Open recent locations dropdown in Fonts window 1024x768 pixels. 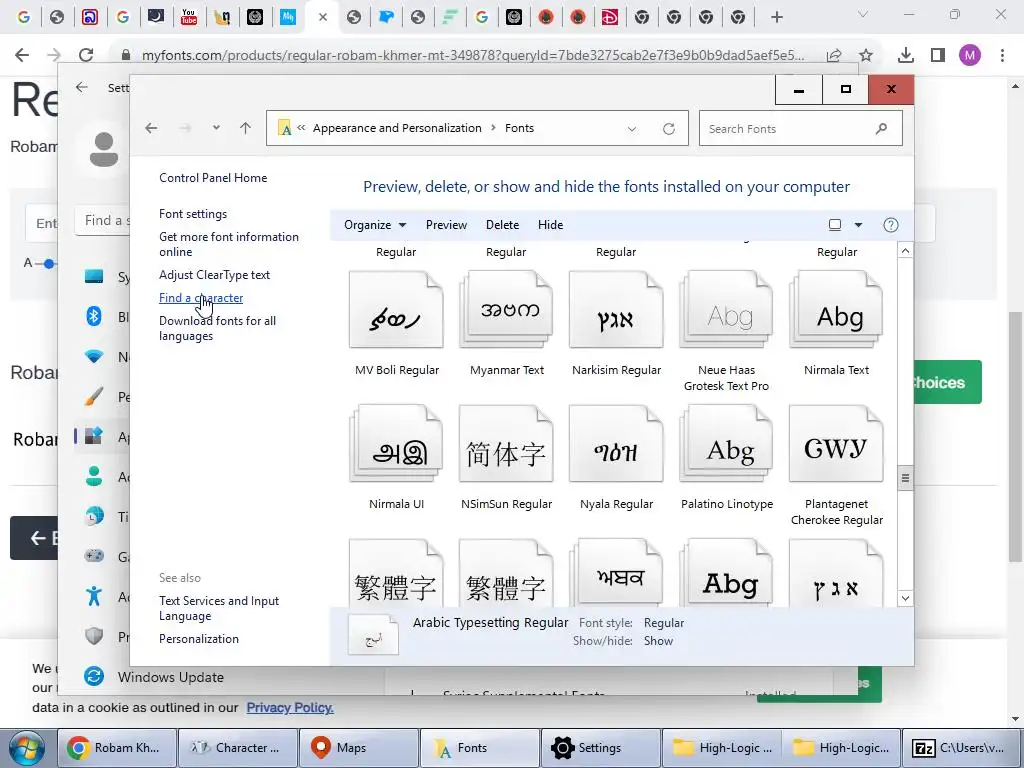[216, 128]
